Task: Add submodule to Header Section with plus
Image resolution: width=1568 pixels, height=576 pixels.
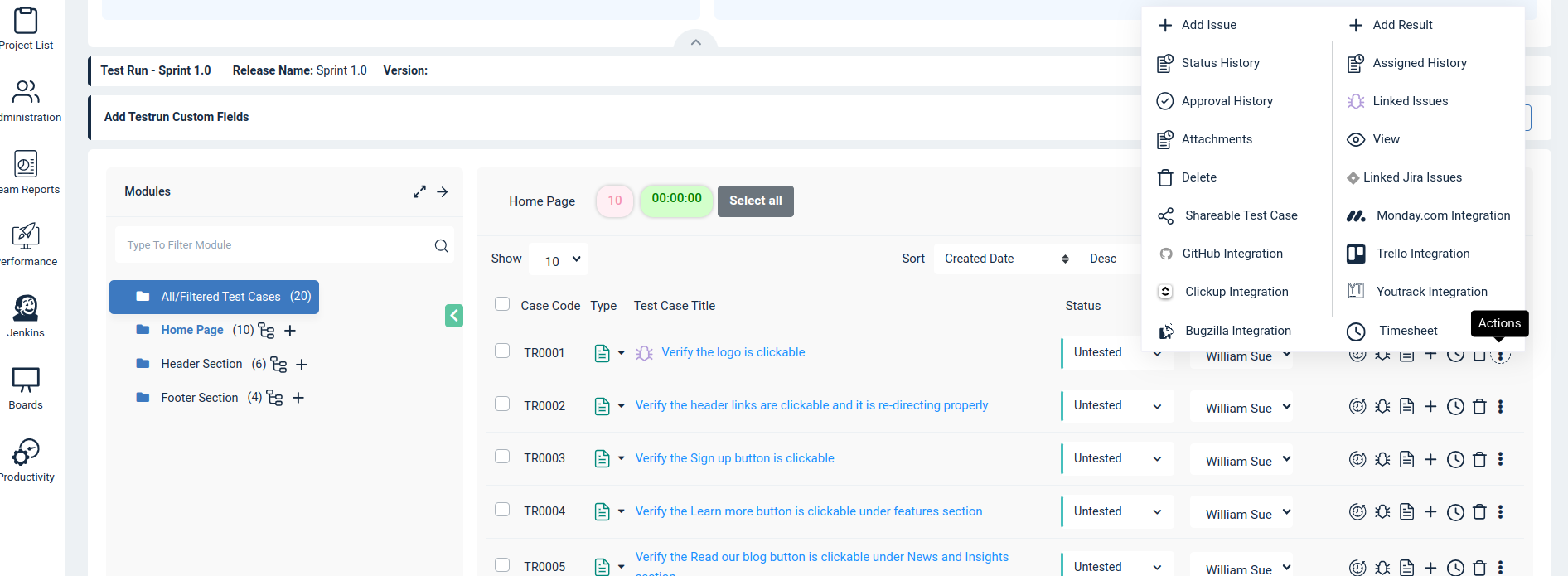Action: click(x=302, y=365)
